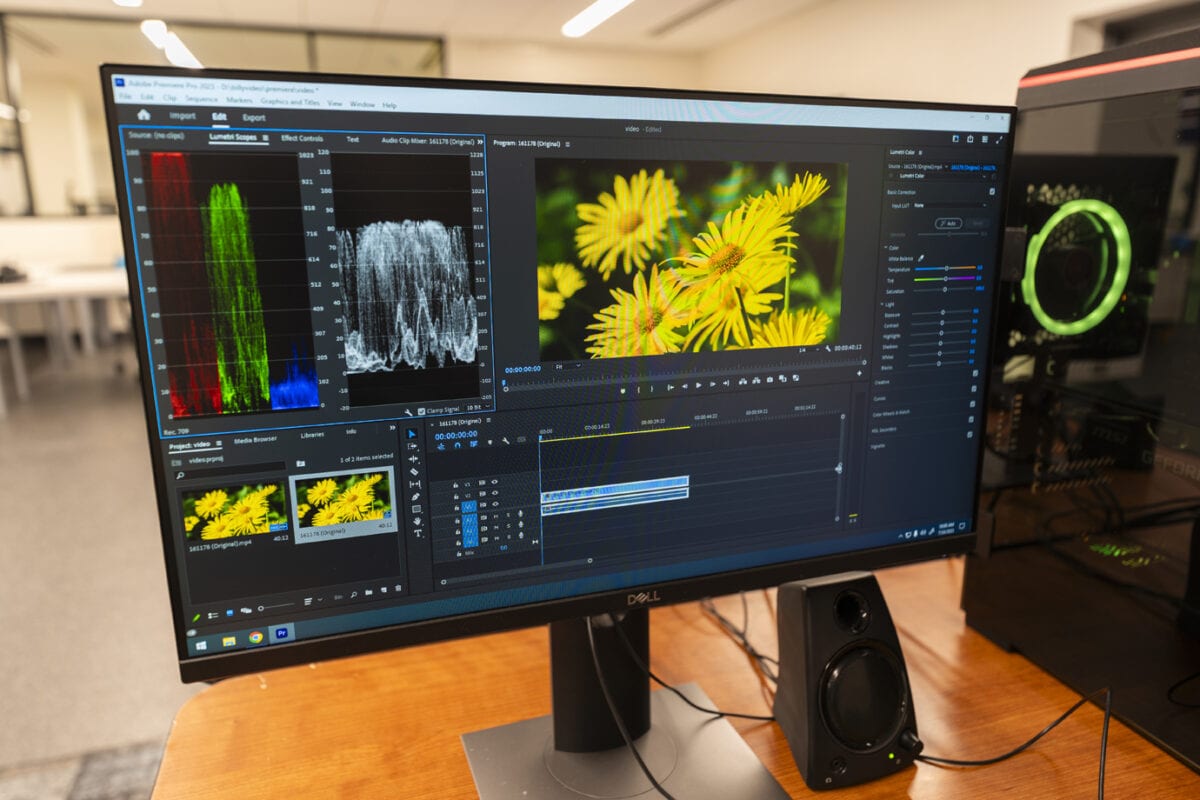Adjust the Temperature slider
The width and height of the screenshot is (1200, 800).
click(x=946, y=268)
